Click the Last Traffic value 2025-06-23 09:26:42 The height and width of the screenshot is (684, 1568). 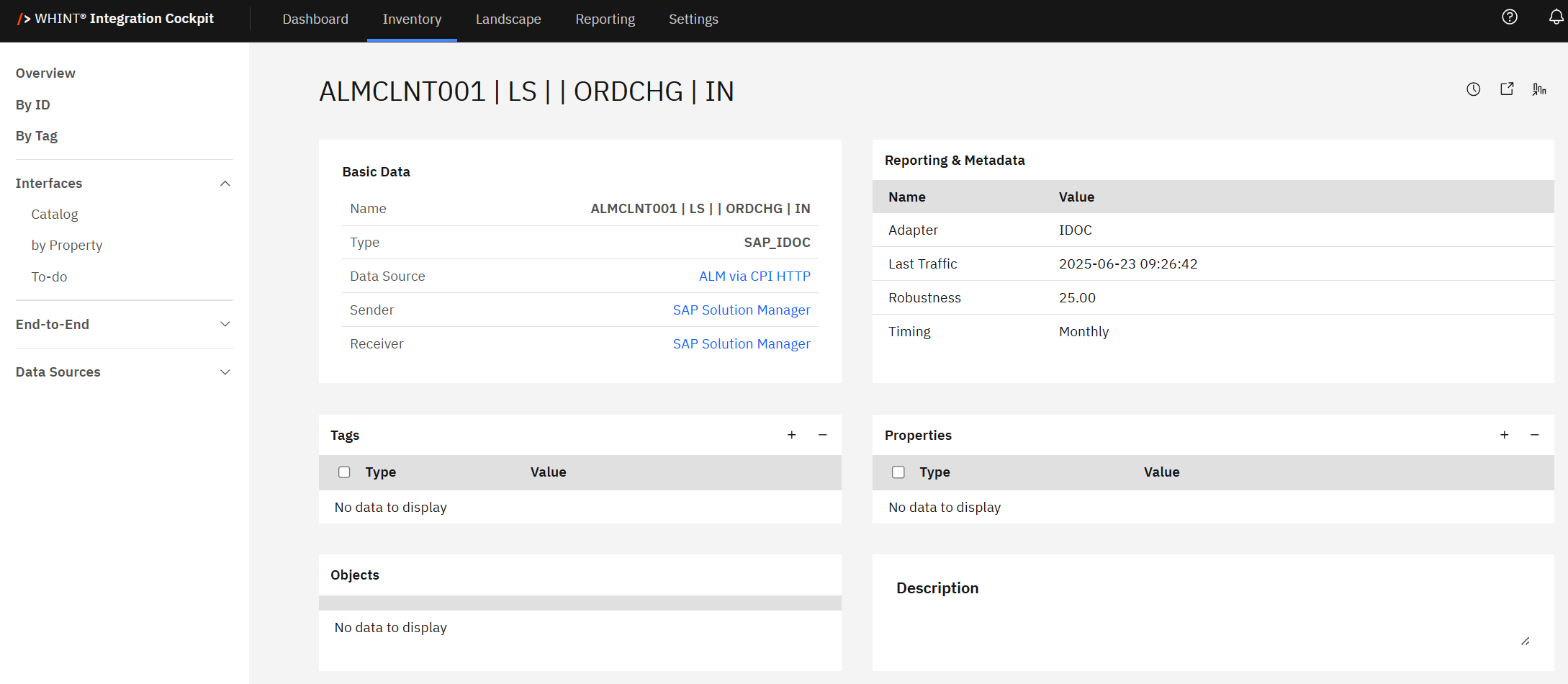coord(1128,264)
